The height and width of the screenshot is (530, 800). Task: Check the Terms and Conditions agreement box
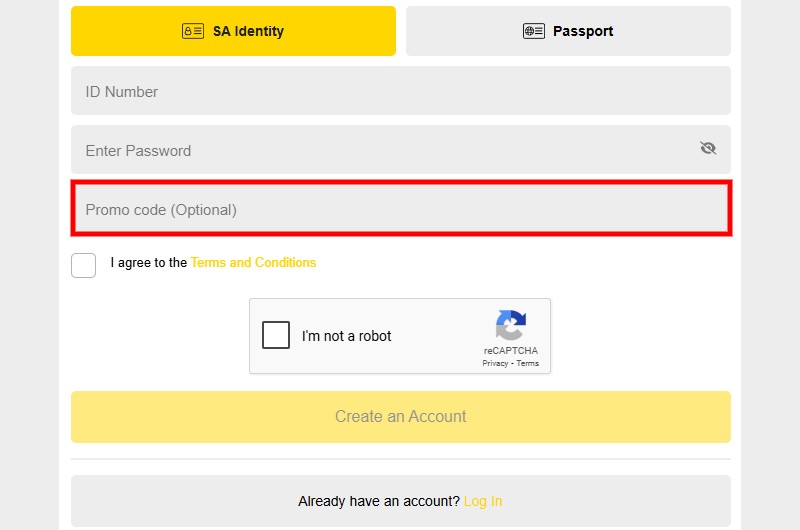pos(84,265)
